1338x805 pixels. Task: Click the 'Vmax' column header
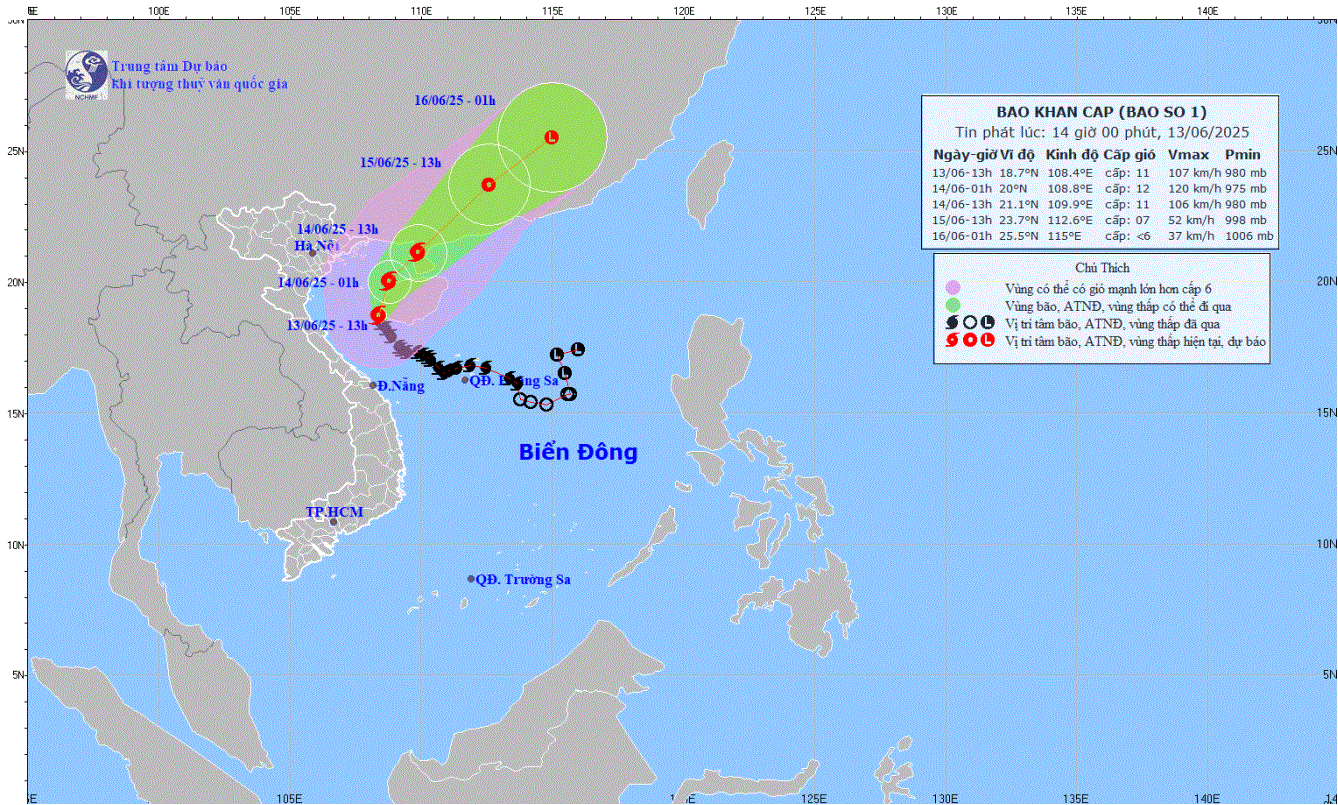click(x=1188, y=155)
